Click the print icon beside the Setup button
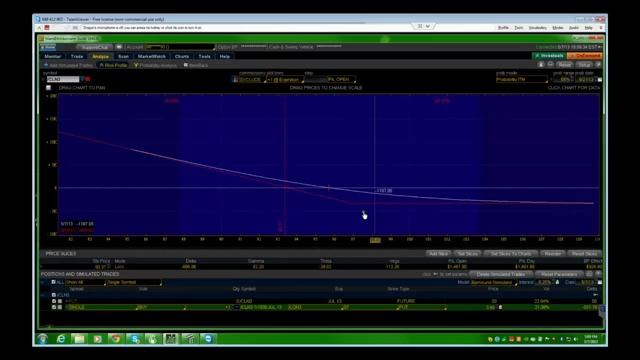Viewport: 640px width, 360px height. [550, 65]
